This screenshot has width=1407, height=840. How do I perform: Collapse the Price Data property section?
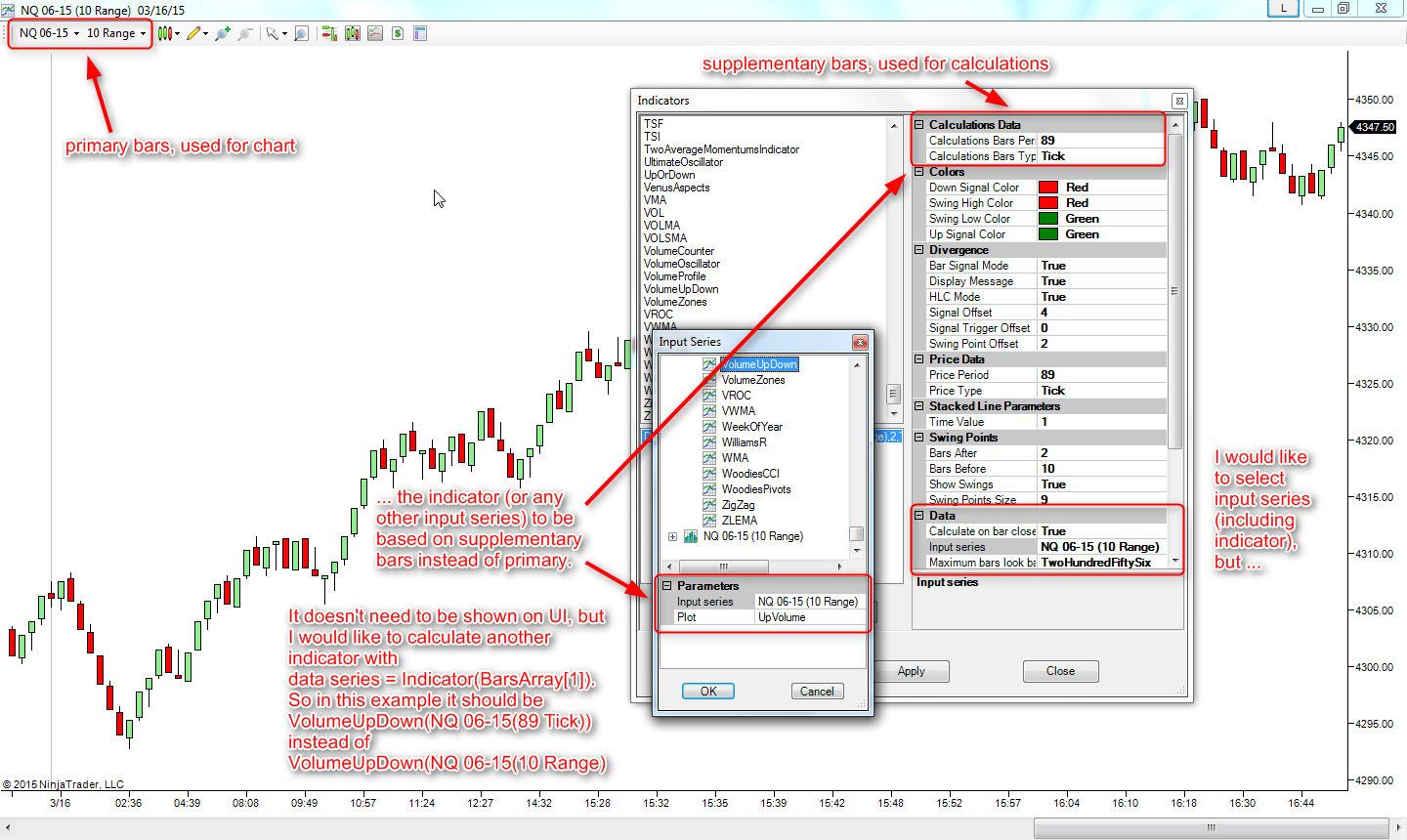point(918,359)
